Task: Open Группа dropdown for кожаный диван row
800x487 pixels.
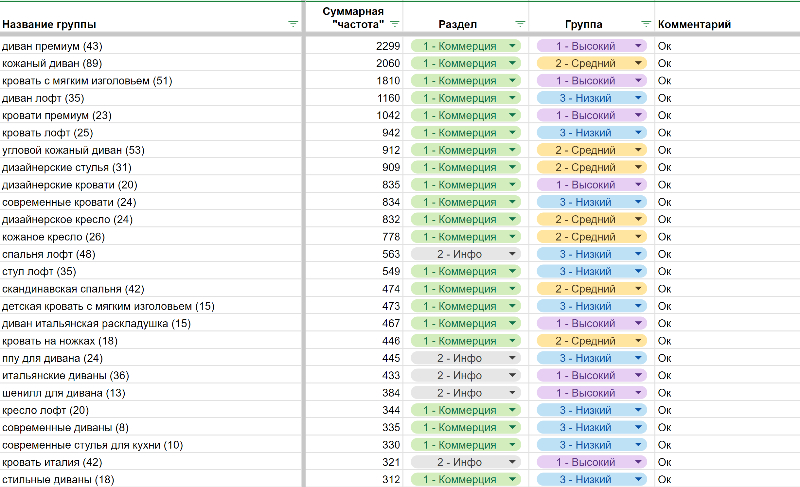Action: click(x=638, y=63)
